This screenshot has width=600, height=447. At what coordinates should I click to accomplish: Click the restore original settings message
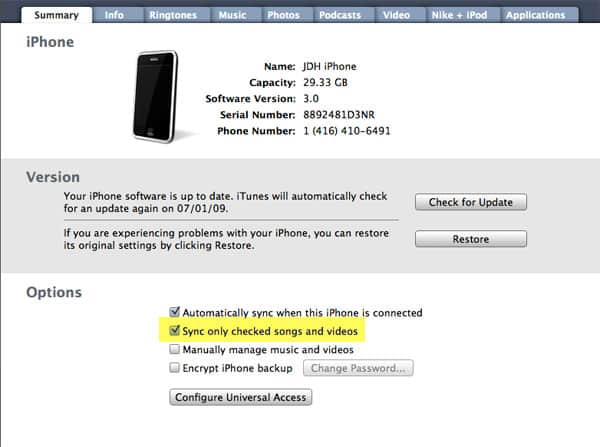pyautogui.click(x=226, y=239)
